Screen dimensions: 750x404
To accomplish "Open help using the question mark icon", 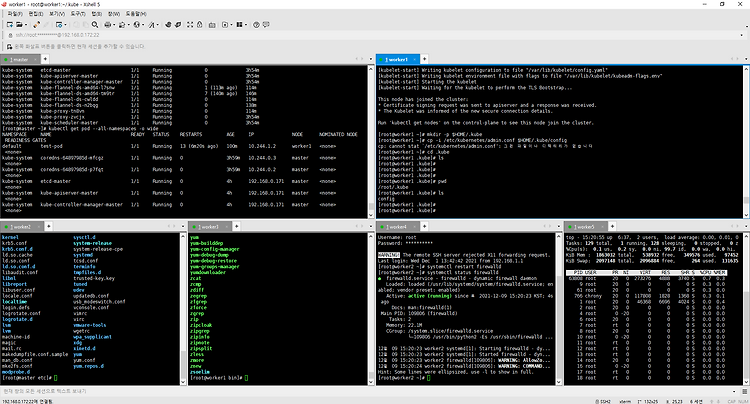I will pos(256,24).
